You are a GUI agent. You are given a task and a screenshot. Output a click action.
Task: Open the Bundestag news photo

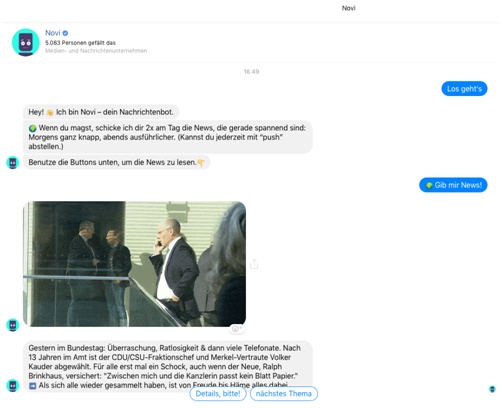coord(134,264)
